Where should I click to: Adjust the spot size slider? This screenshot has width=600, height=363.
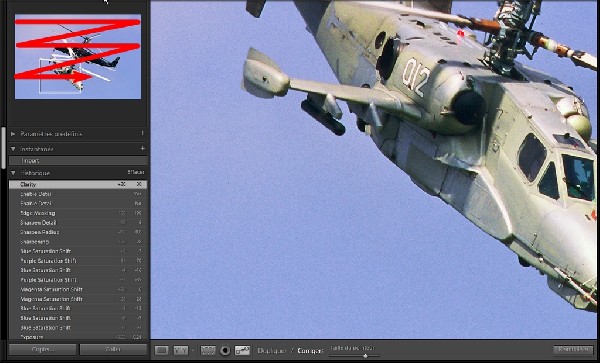(365, 356)
